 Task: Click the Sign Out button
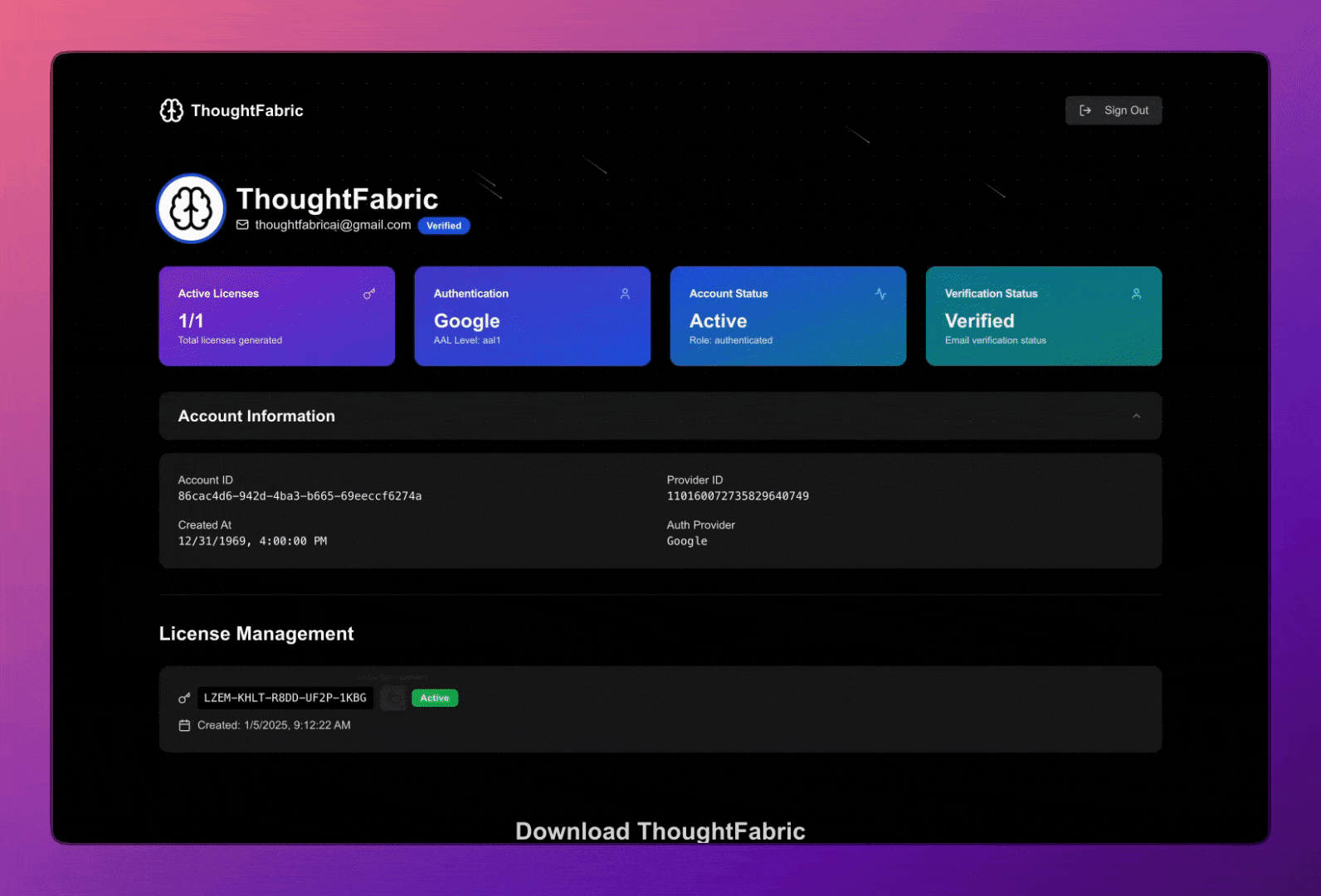[1113, 110]
